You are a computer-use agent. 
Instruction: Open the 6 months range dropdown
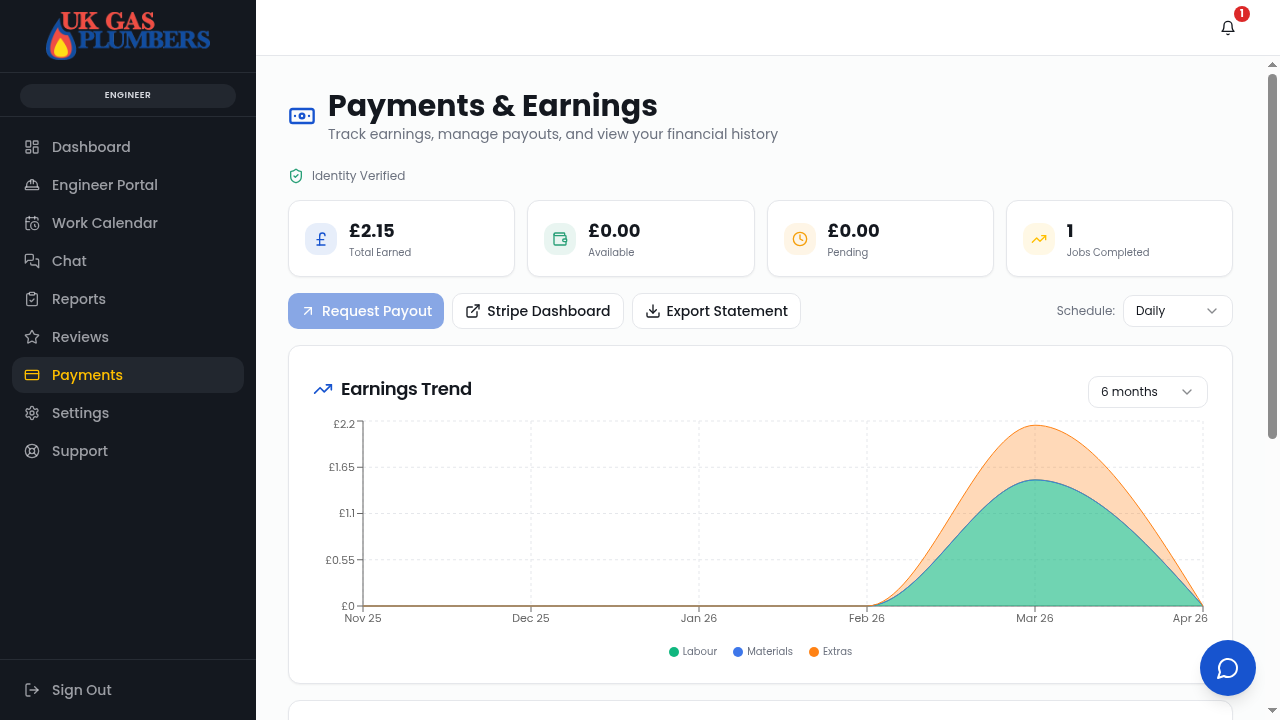[1148, 392]
